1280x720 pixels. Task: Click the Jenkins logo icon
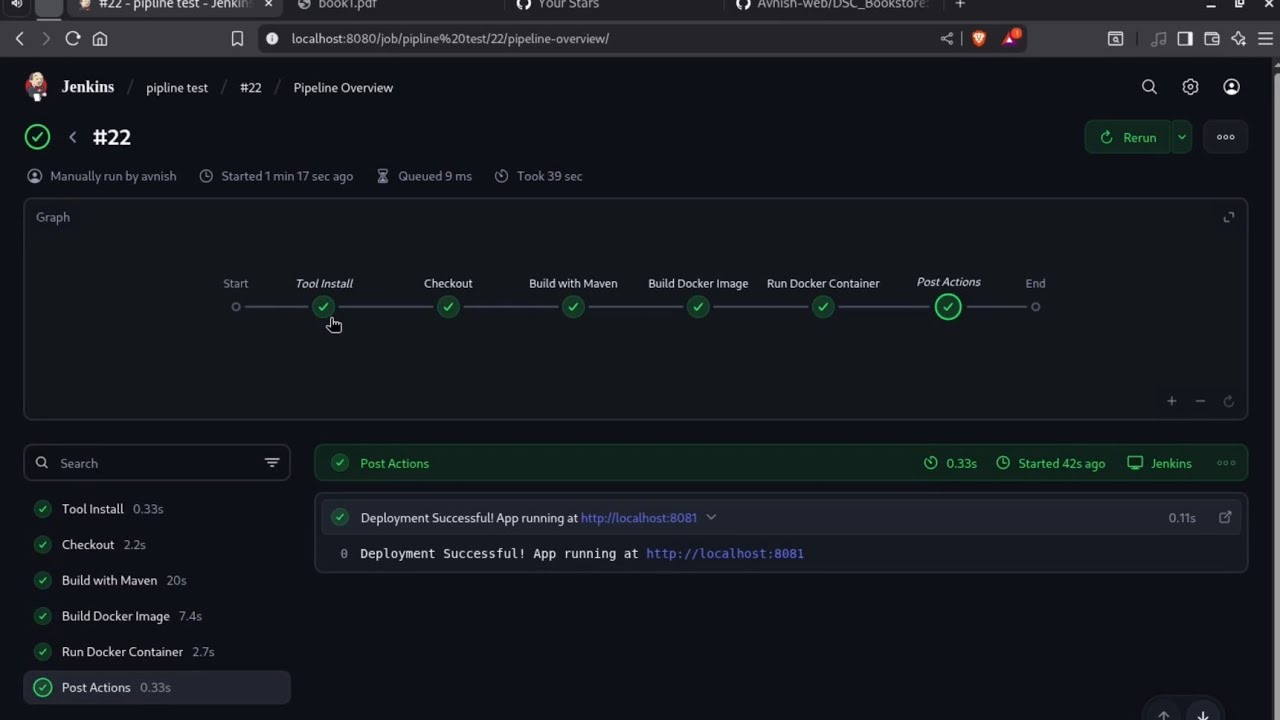pyautogui.click(x=37, y=87)
